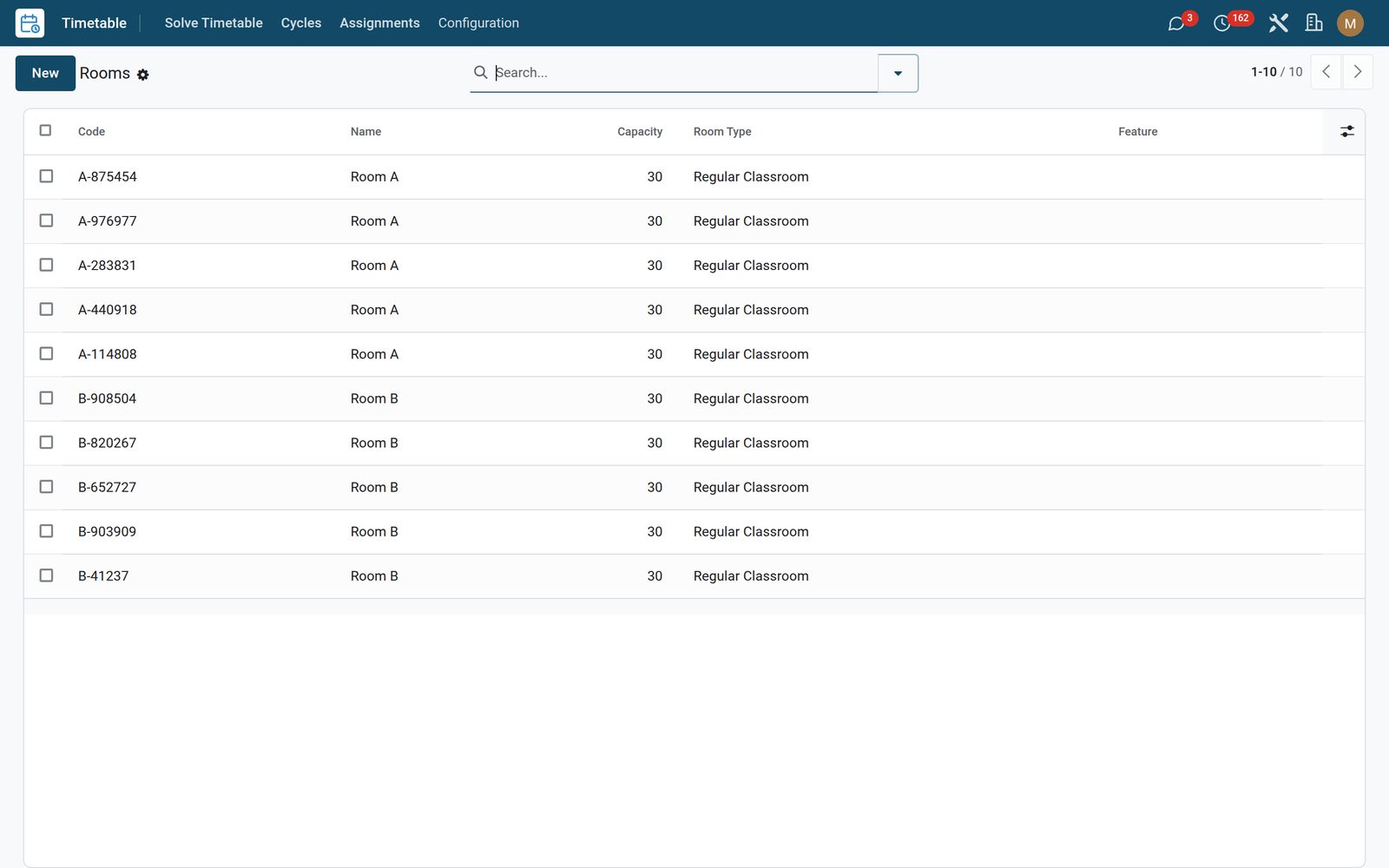Click the Timetable app title

(94, 23)
